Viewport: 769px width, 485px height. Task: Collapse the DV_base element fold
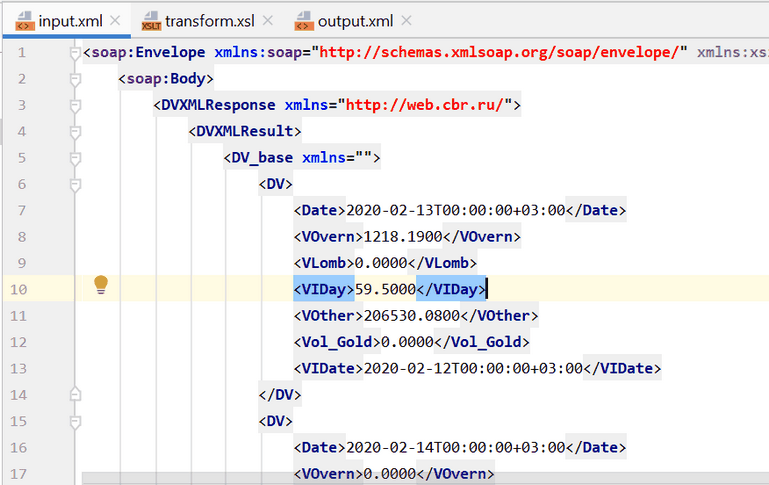(75, 158)
